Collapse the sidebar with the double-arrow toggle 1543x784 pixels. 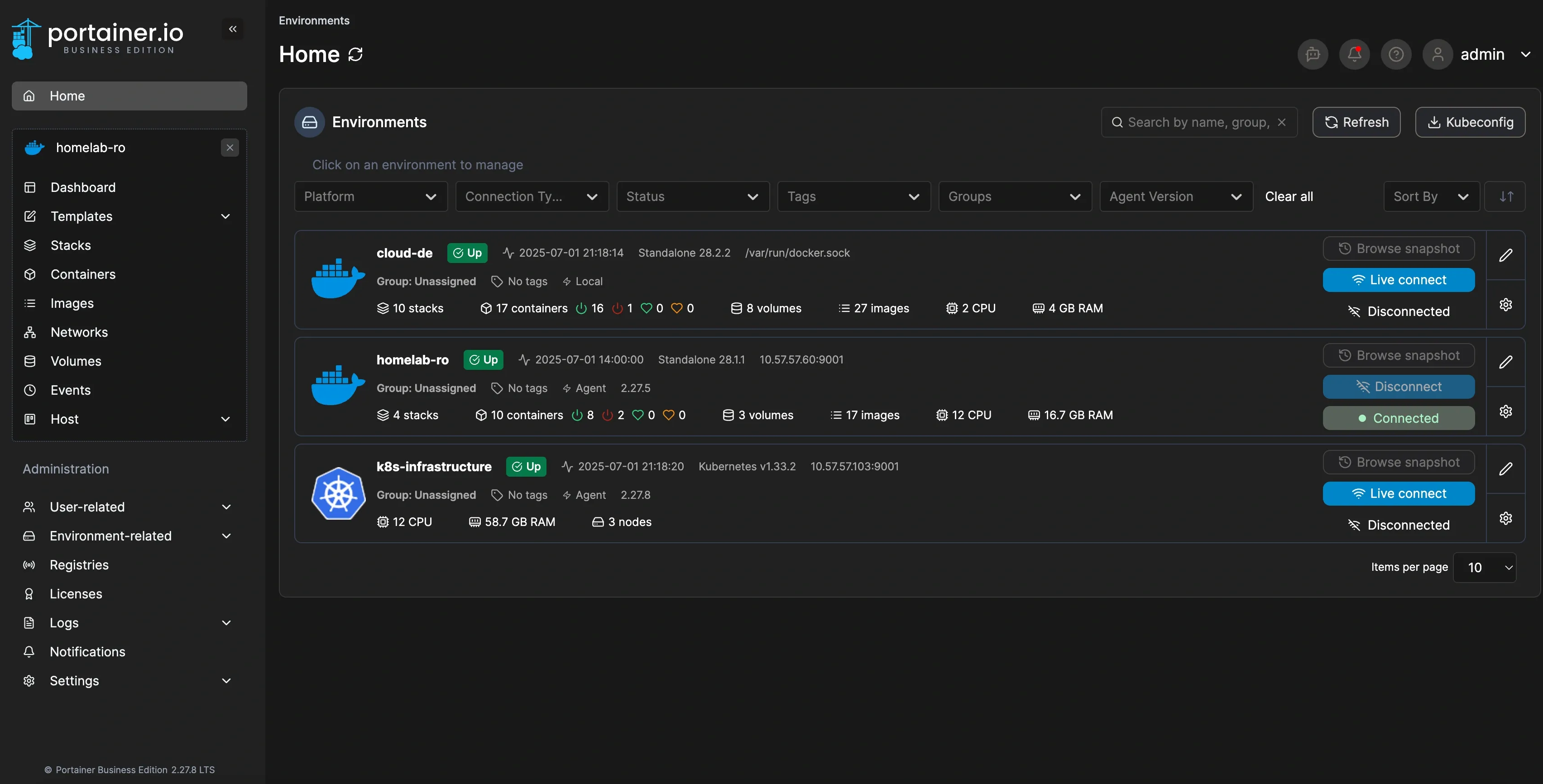coord(233,28)
